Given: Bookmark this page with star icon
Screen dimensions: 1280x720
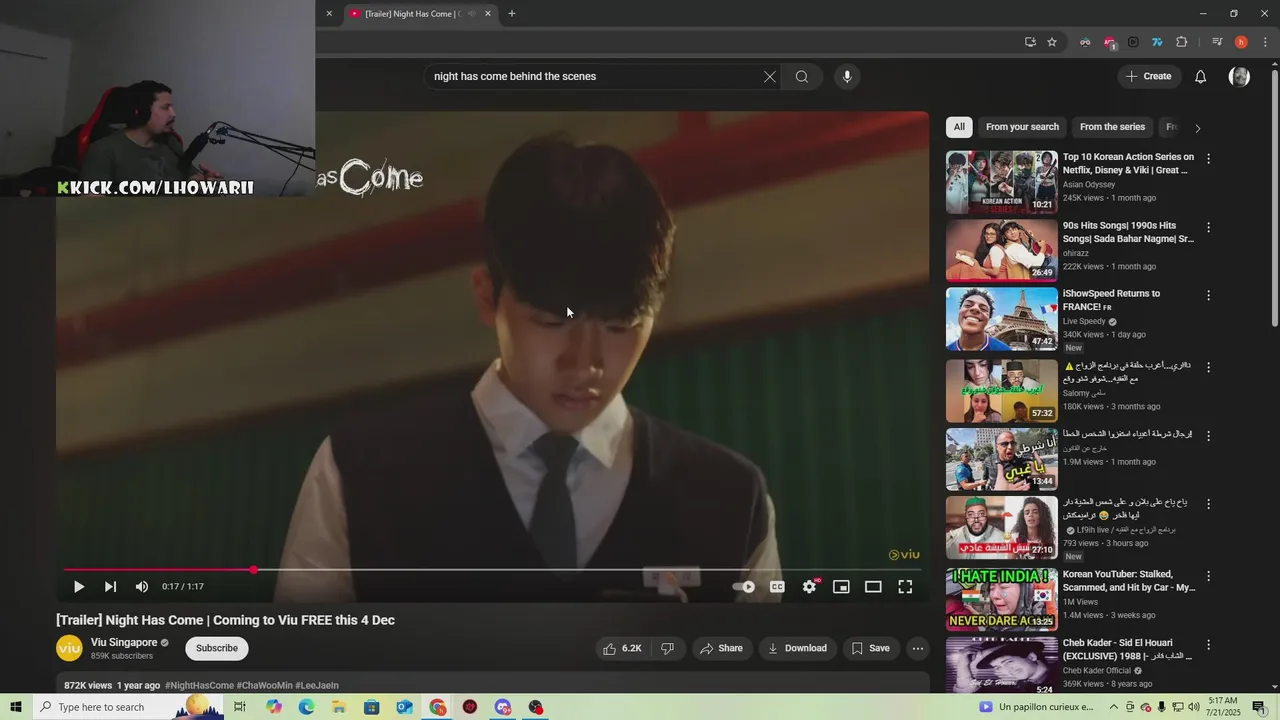Looking at the screenshot, I should pyautogui.click(x=1052, y=42).
